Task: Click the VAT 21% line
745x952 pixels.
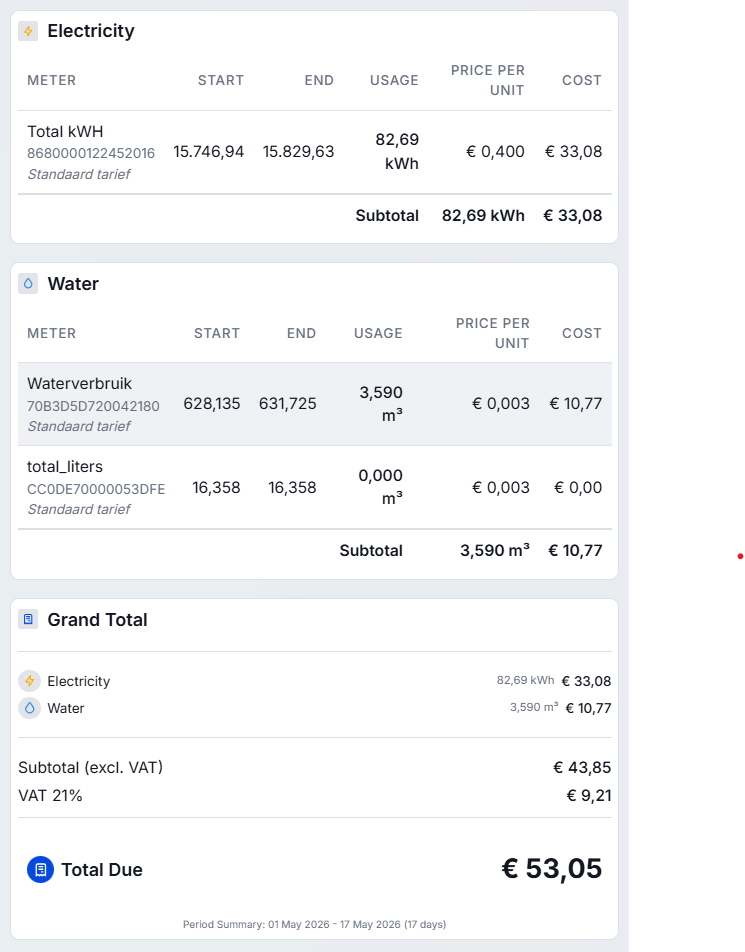Action: (x=315, y=795)
